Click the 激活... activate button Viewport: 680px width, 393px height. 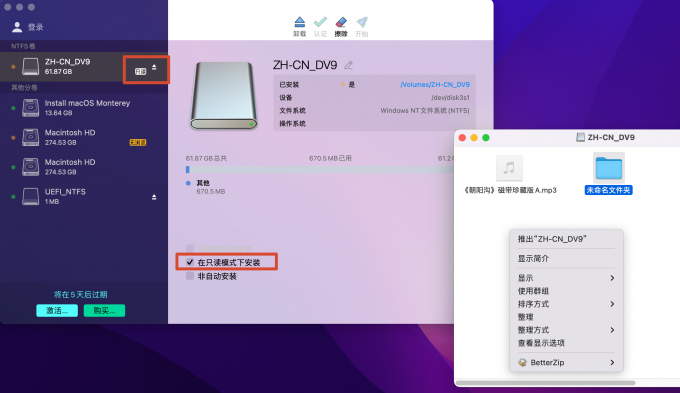point(57,311)
